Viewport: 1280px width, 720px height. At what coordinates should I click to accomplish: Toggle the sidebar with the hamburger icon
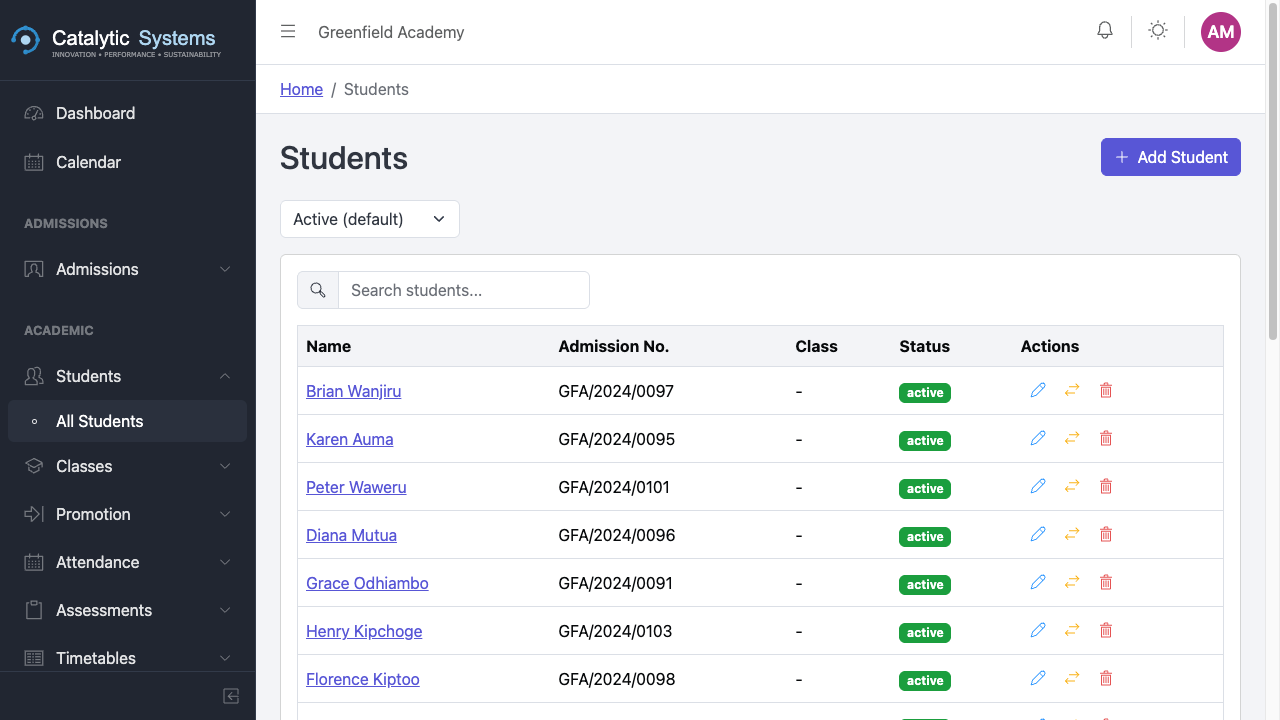click(288, 32)
